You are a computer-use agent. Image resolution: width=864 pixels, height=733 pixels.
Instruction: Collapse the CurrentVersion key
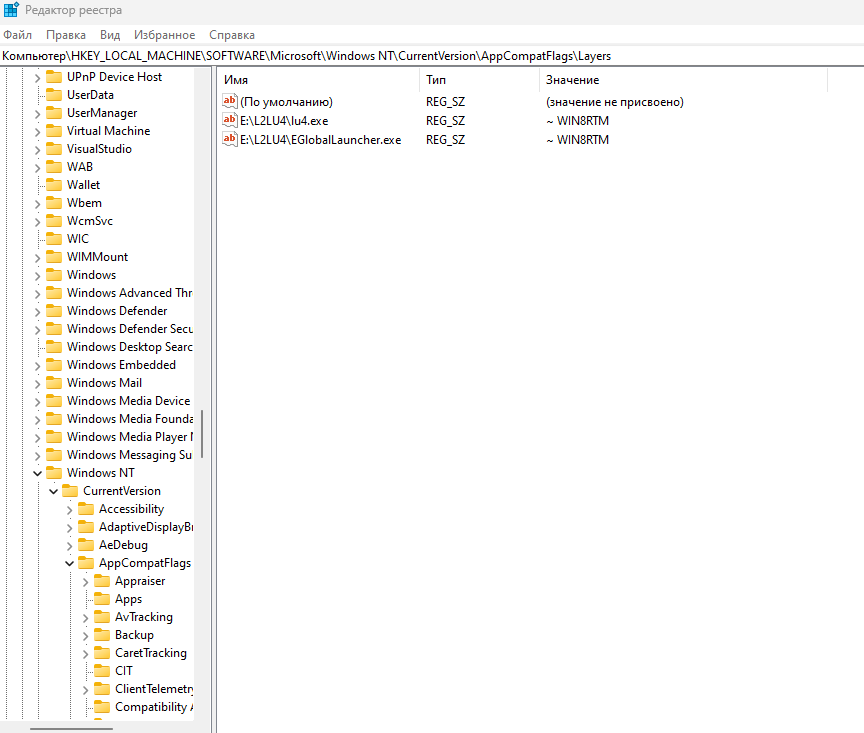click(53, 492)
